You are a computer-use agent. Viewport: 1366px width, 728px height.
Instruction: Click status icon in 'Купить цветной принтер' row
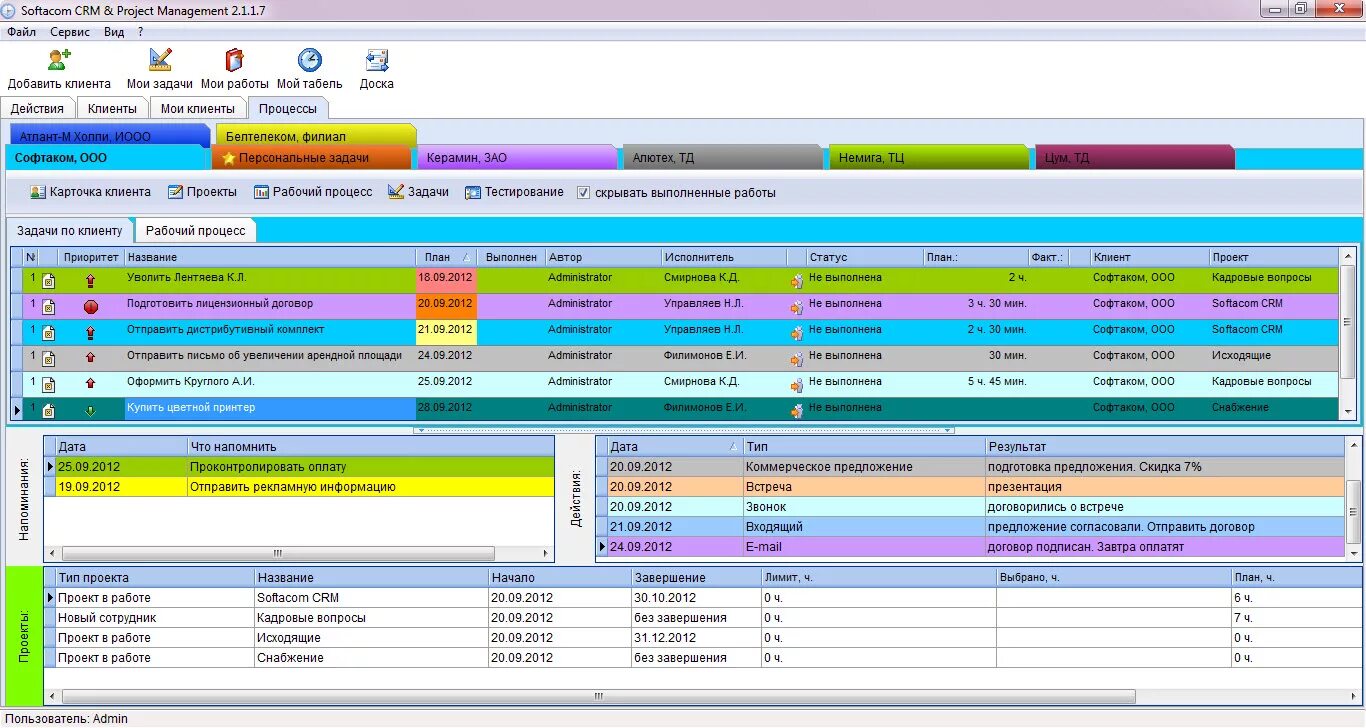[797, 411]
